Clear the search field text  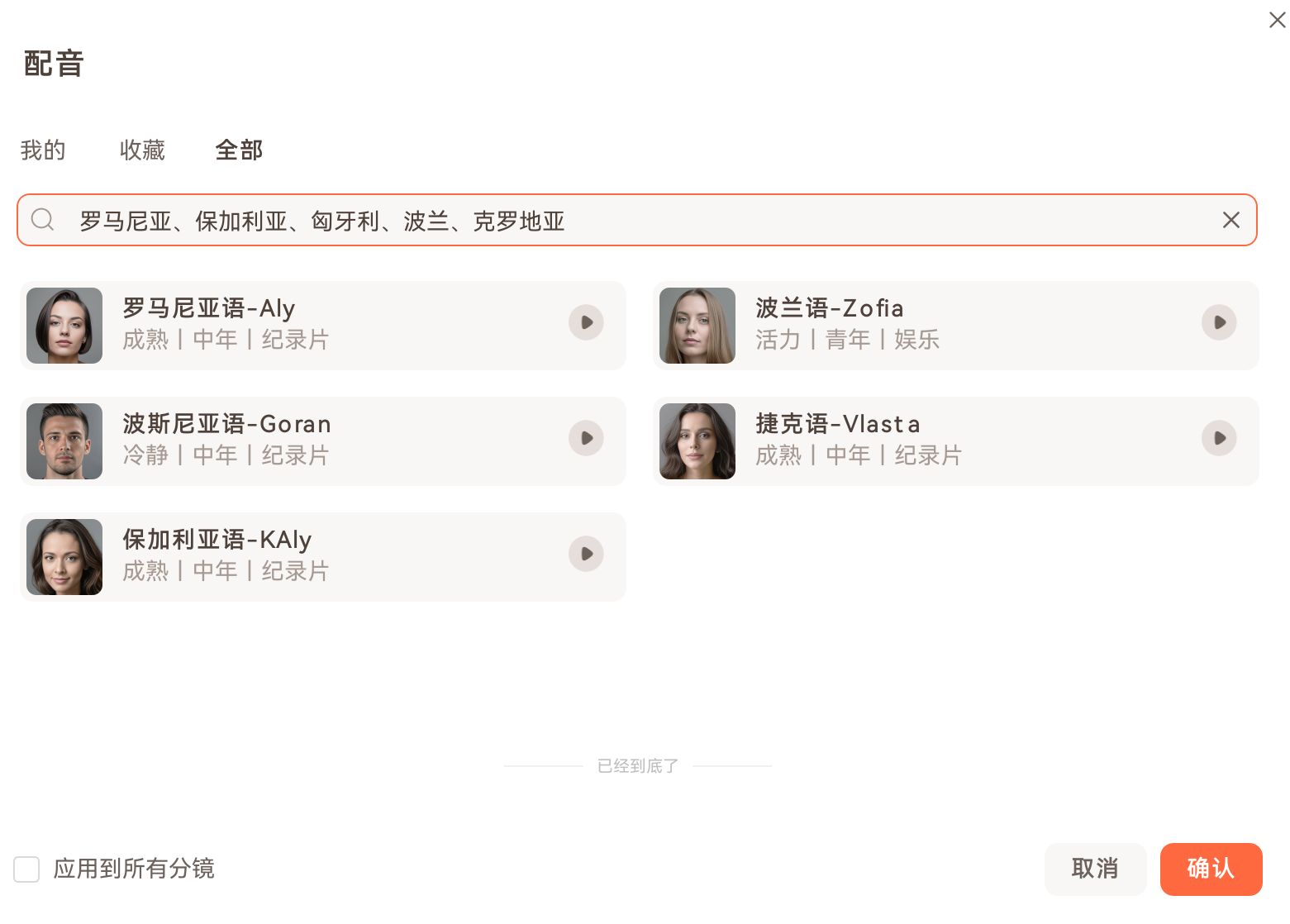1230,220
